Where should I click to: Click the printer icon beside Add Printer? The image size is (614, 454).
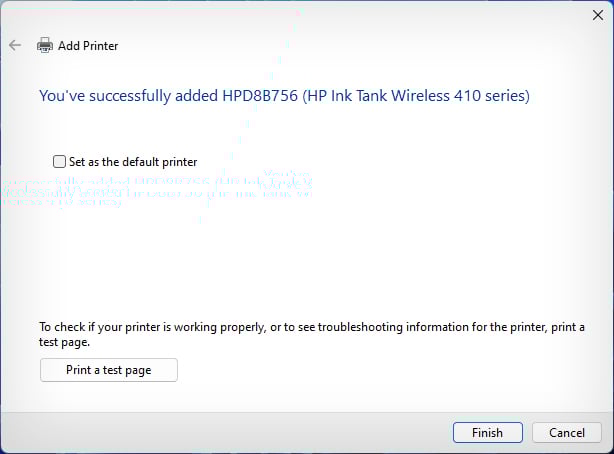click(45, 45)
